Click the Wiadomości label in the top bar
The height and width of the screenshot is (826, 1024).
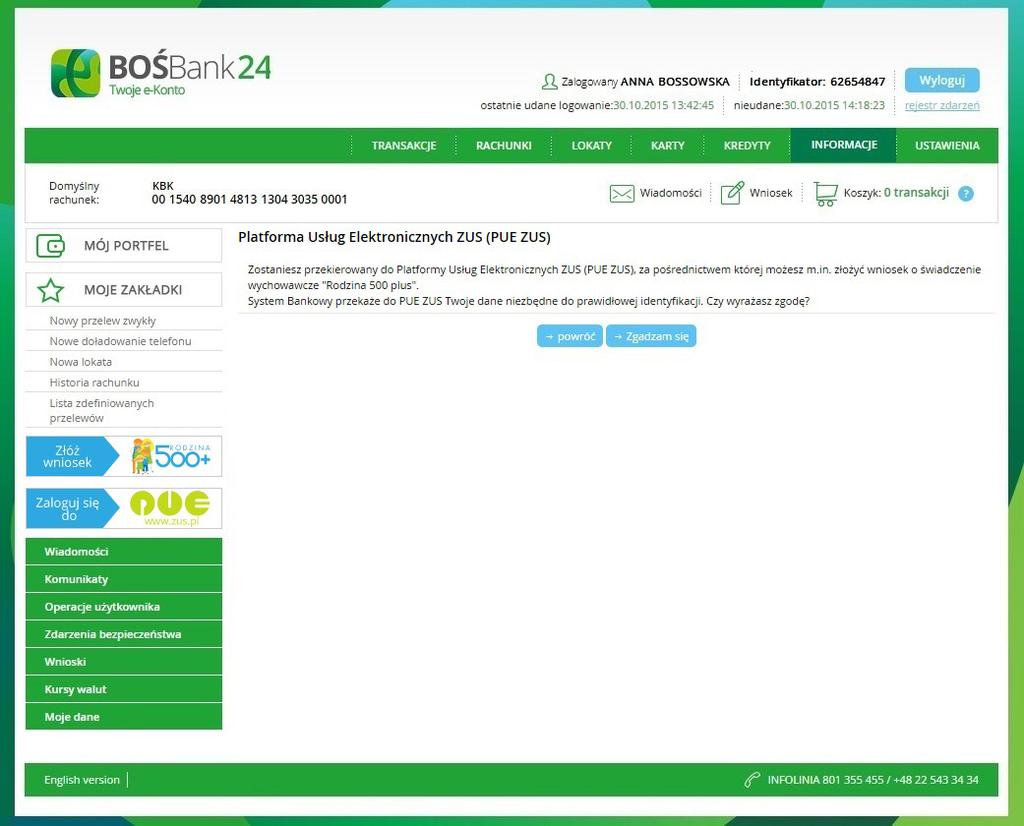pos(671,193)
